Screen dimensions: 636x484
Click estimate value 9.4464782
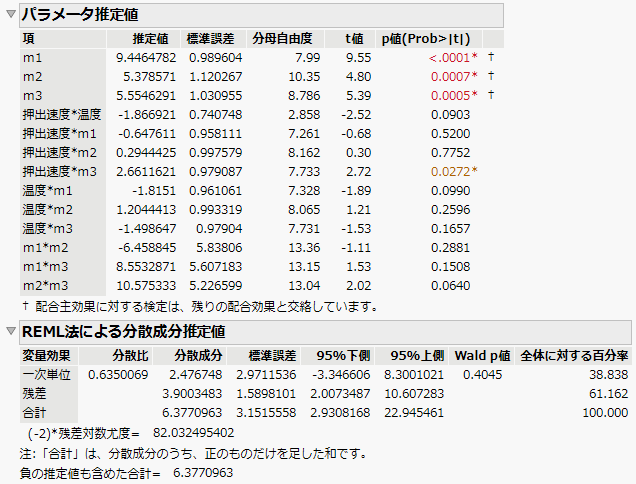[x=146, y=58]
